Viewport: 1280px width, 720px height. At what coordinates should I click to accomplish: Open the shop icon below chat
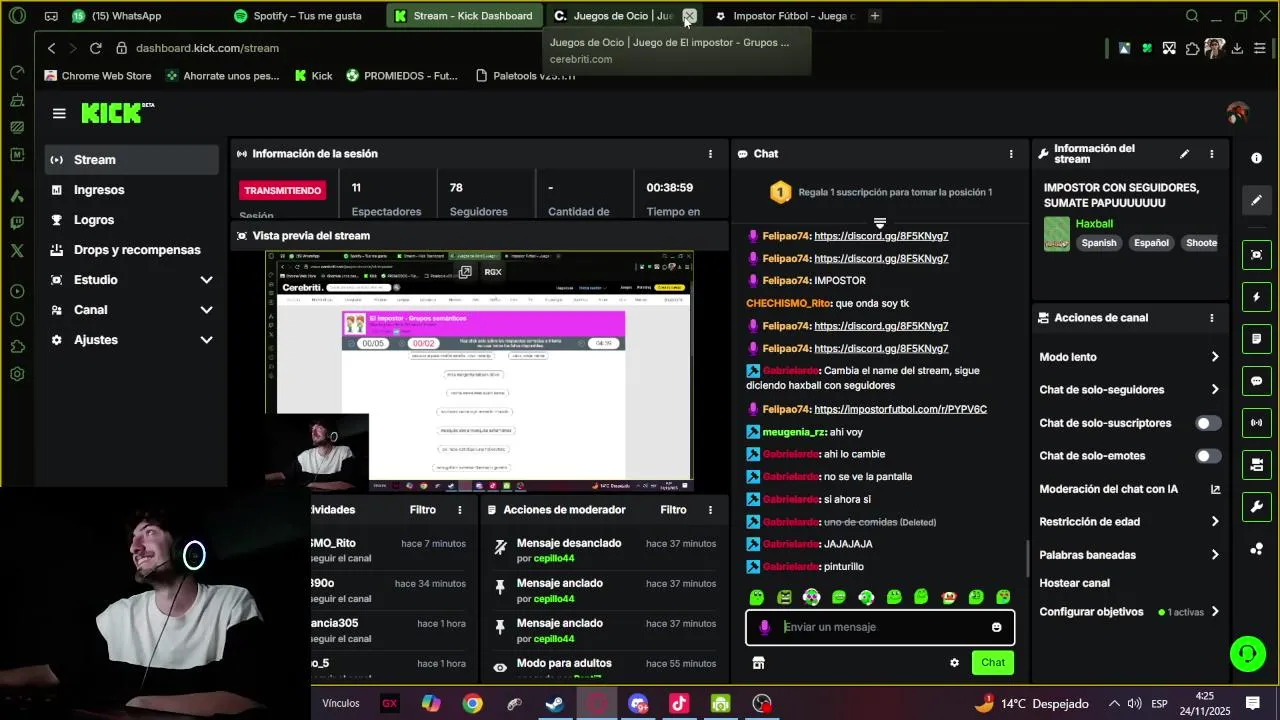(x=758, y=662)
